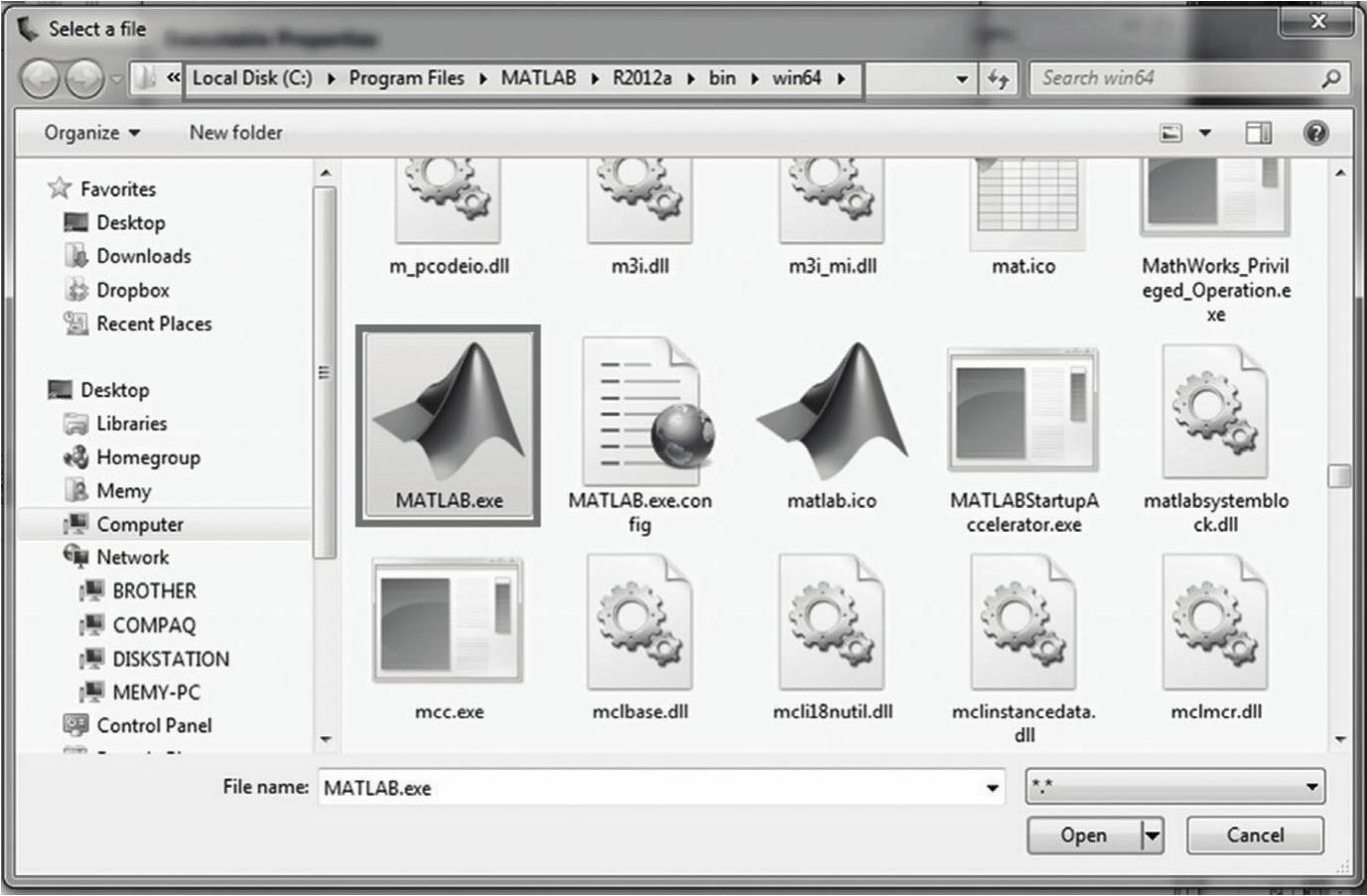Image resolution: width=1367 pixels, height=896 pixels.
Task: Select the mclbase.dll file icon
Action: (640, 621)
